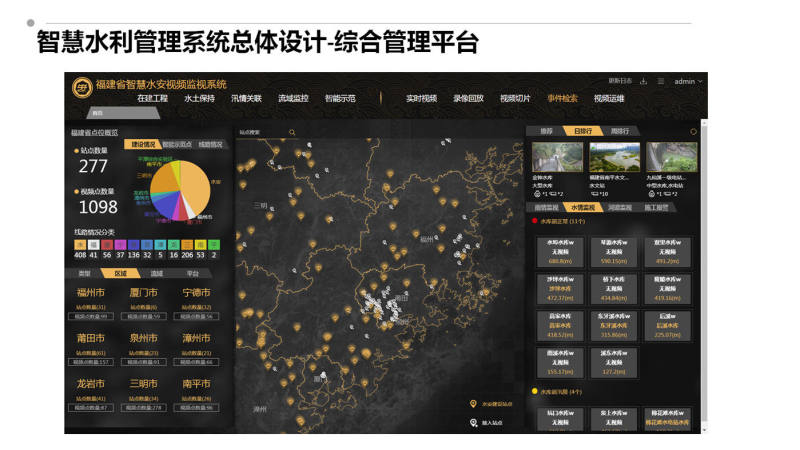Click the 接入站点 legend marker icon

tap(473, 422)
